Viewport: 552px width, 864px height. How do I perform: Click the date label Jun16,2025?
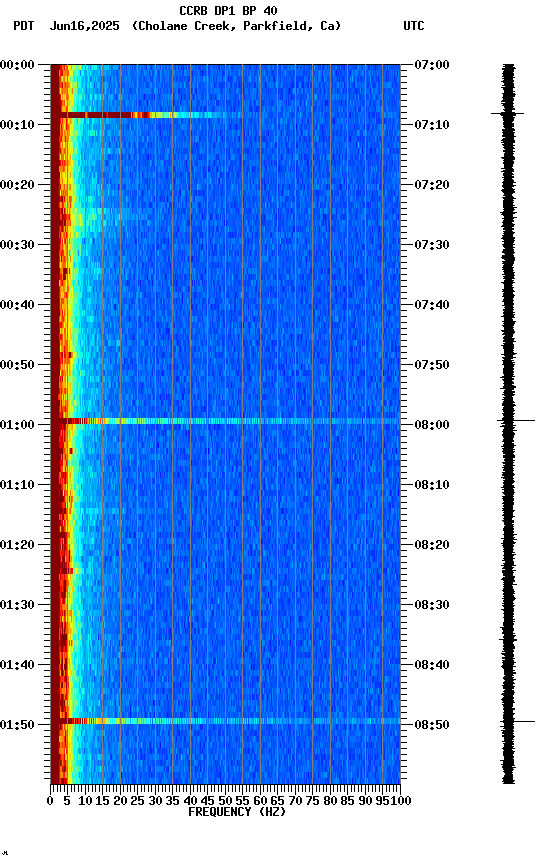pos(84,26)
